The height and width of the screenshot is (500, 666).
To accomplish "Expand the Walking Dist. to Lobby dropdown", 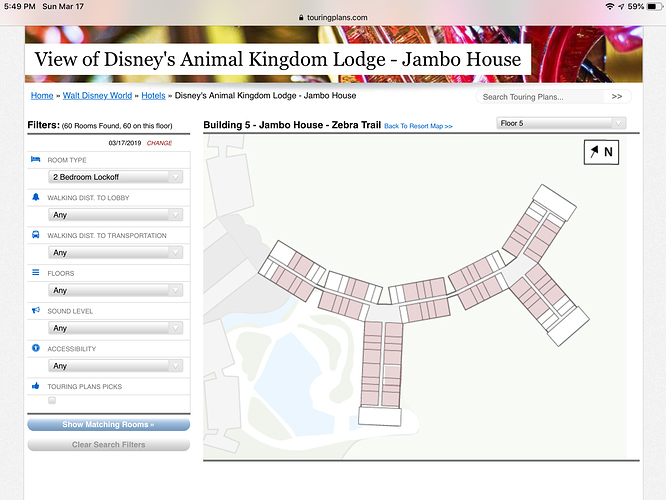I will 116,214.
